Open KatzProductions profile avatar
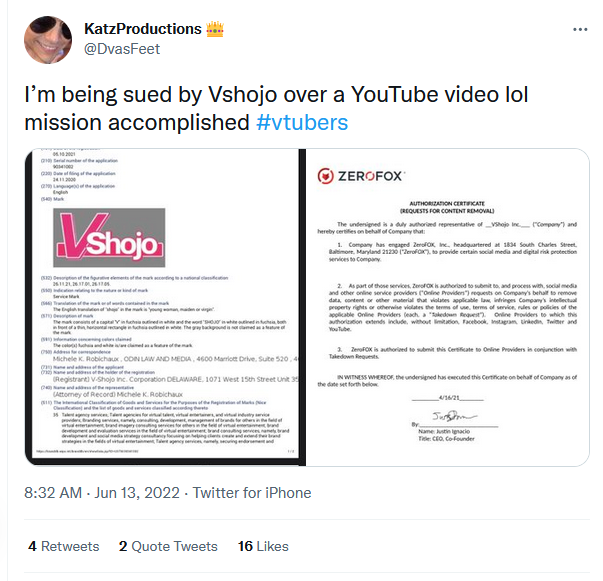The image size is (603, 581). click(48, 40)
